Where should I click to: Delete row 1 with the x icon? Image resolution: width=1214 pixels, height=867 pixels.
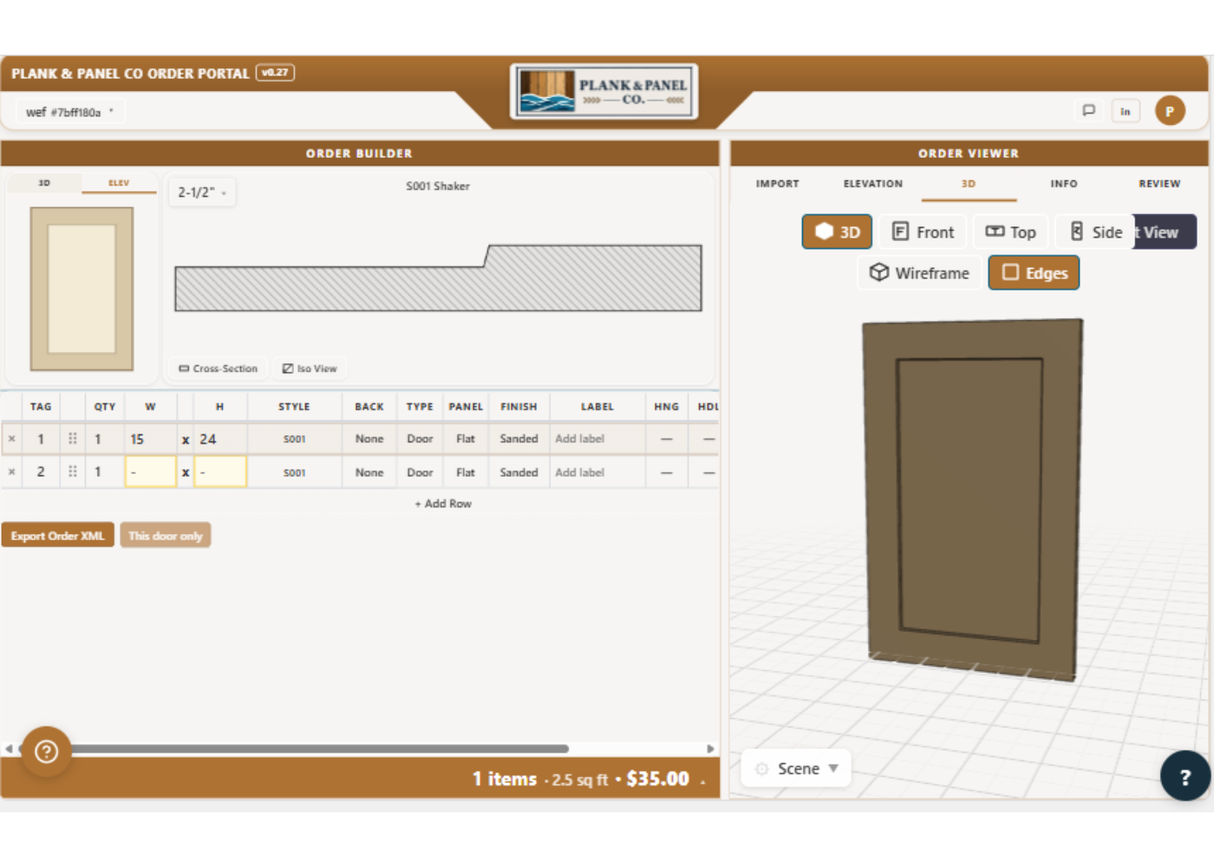coord(12,439)
